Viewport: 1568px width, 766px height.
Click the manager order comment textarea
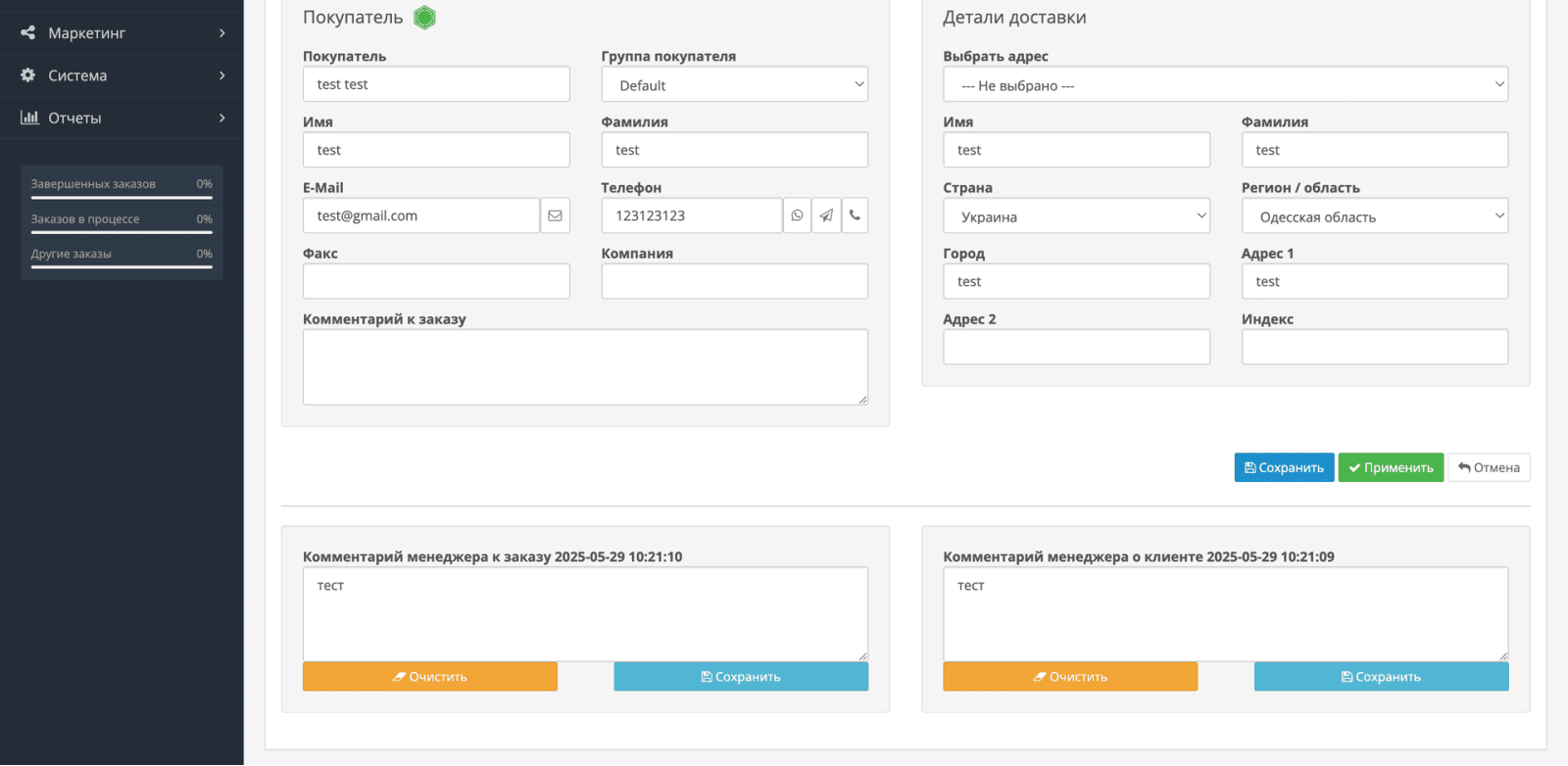click(x=585, y=614)
